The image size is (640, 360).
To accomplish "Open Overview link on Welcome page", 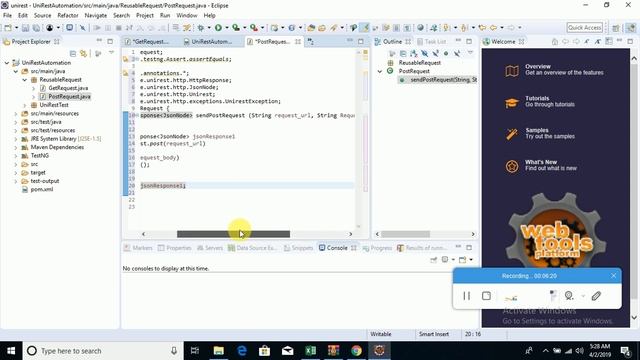I will click(x=538, y=67).
